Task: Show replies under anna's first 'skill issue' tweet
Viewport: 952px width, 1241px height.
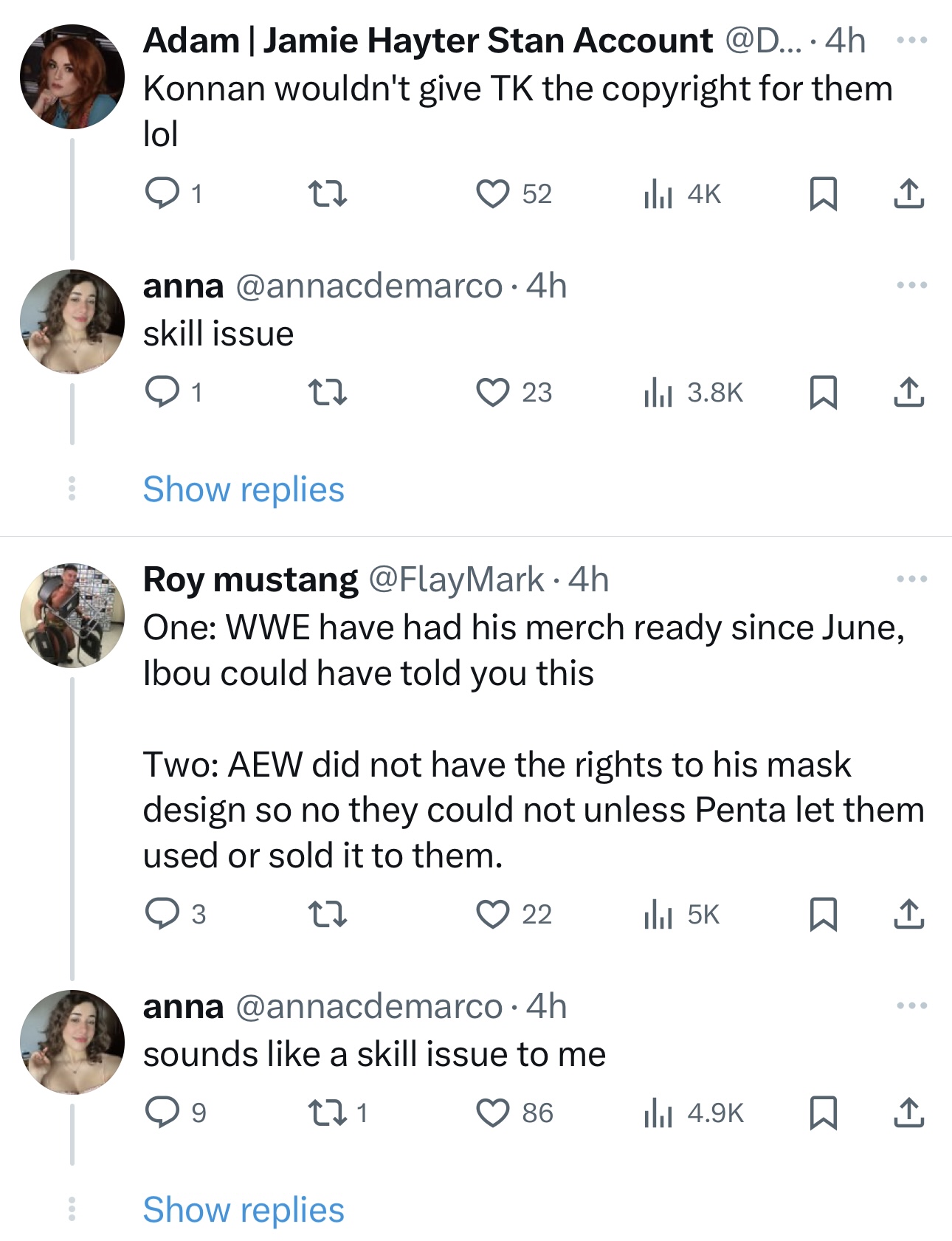Action: (x=244, y=489)
